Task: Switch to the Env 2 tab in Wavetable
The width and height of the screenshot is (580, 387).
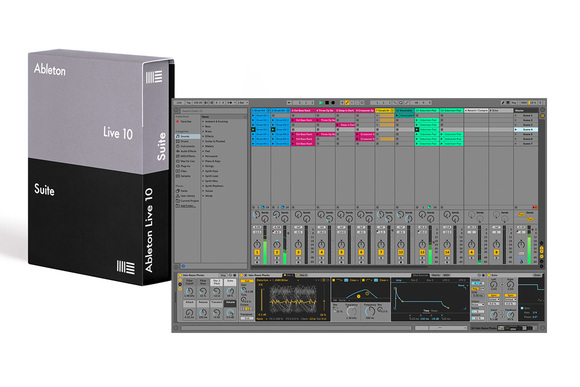Action: tap(414, 280)
